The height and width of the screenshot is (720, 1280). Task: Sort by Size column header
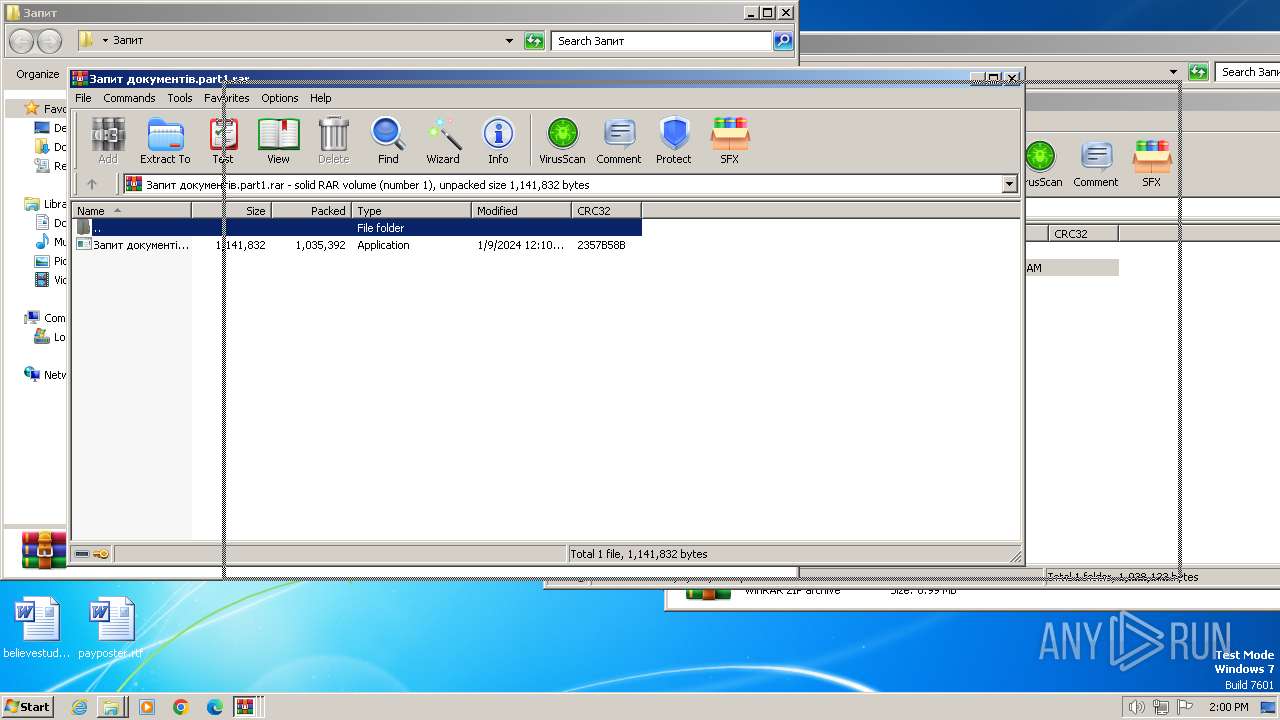(232, 211)
